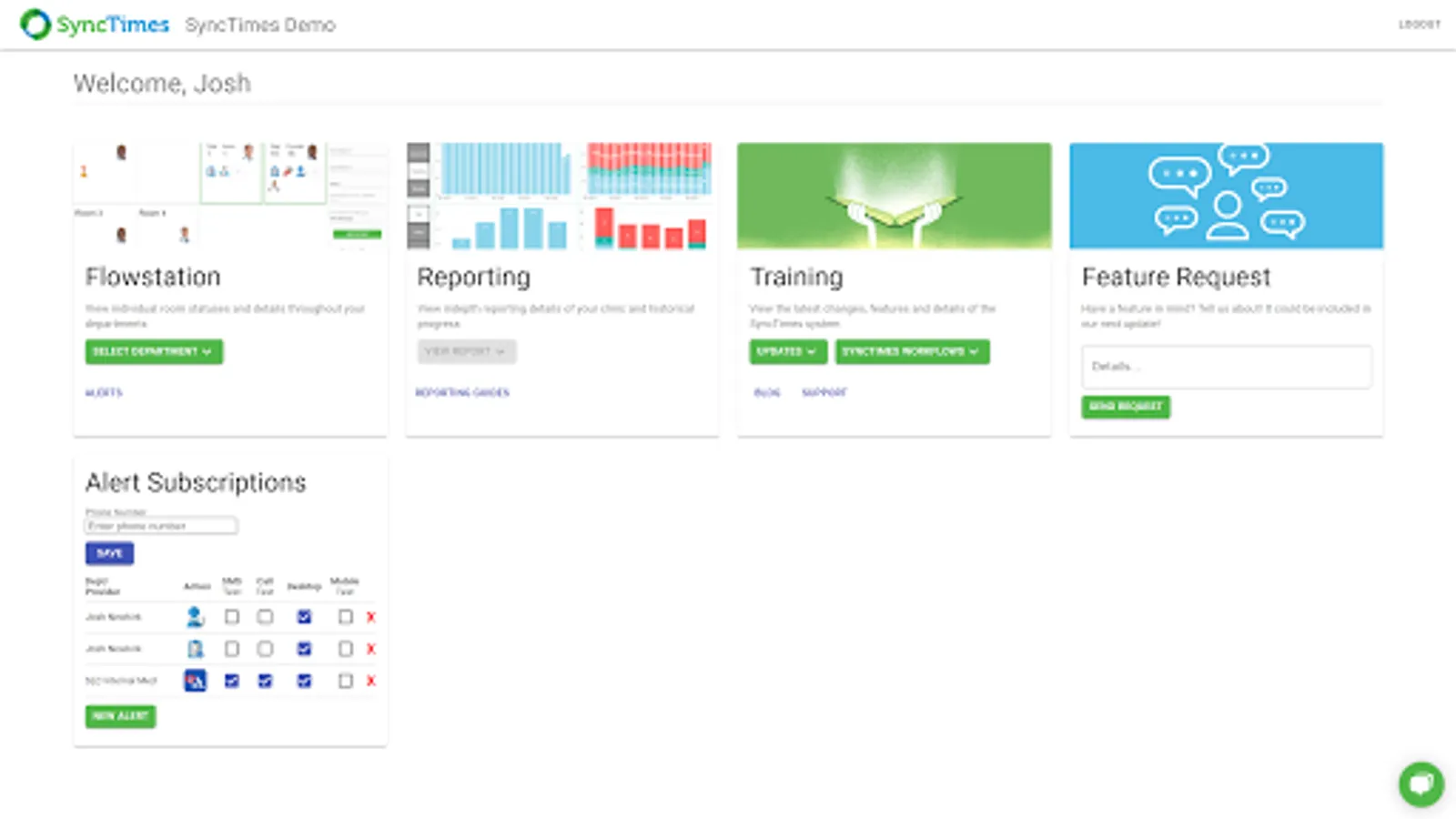1456x819 pixels.
Task: Click the feature request Details text box
Action: (x=1227, y=367)
